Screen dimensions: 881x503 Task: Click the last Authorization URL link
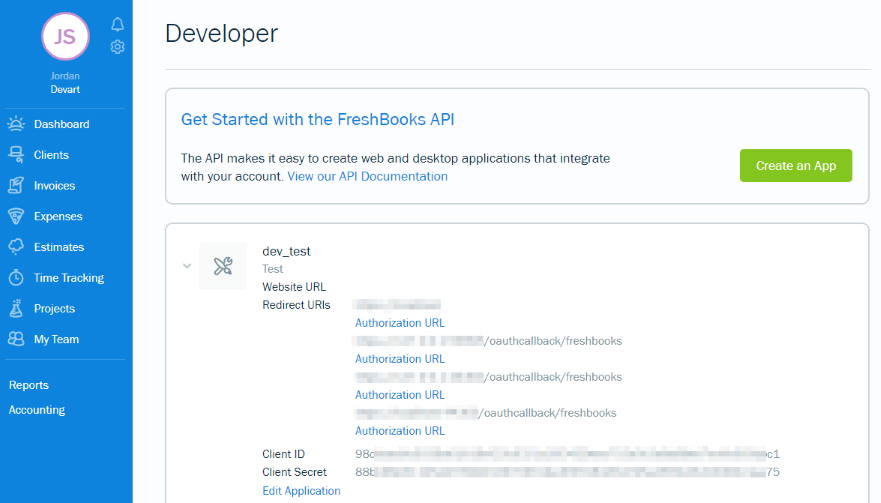click(399, 431)
